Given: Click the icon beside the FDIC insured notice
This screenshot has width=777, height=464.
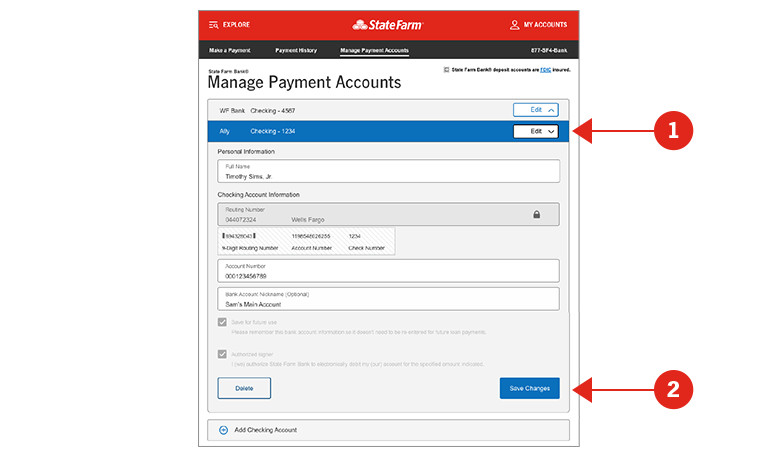Looking at the screenshot, I should tap(446, 70).
